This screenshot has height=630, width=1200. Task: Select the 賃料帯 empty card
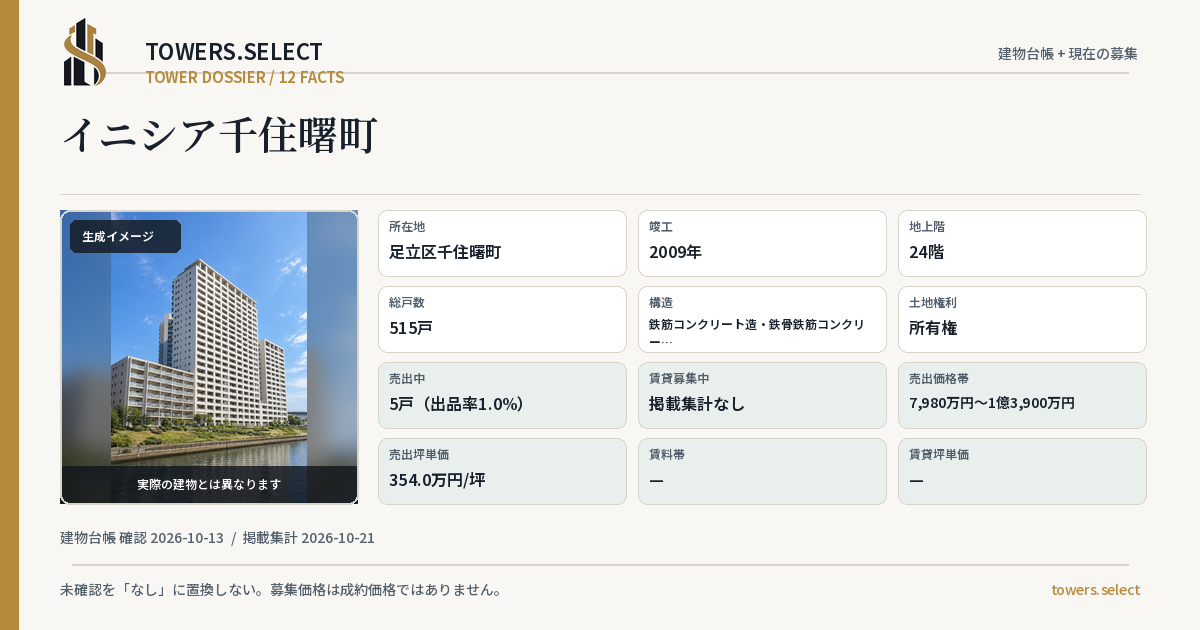coord(762,471)
